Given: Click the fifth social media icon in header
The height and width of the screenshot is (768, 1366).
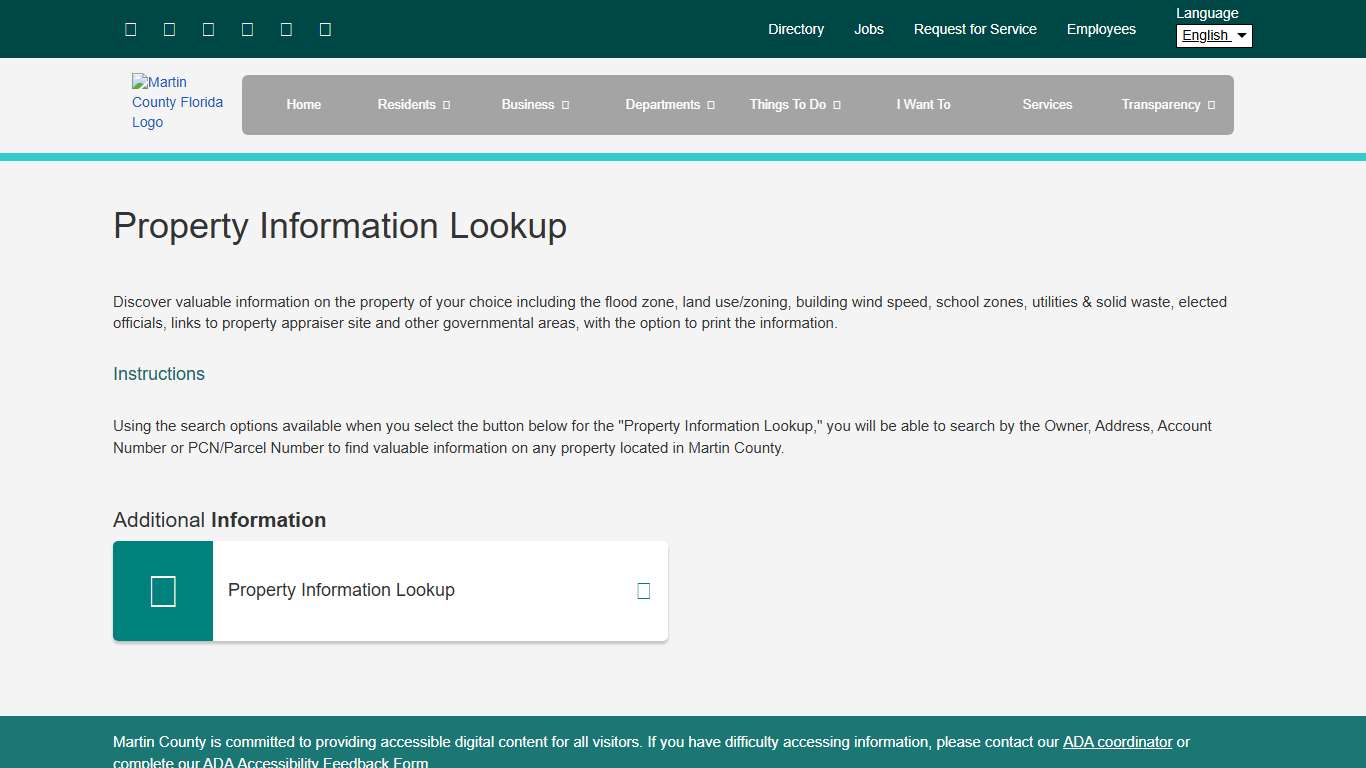Looking at the screenshot, I should coord(286,29).
